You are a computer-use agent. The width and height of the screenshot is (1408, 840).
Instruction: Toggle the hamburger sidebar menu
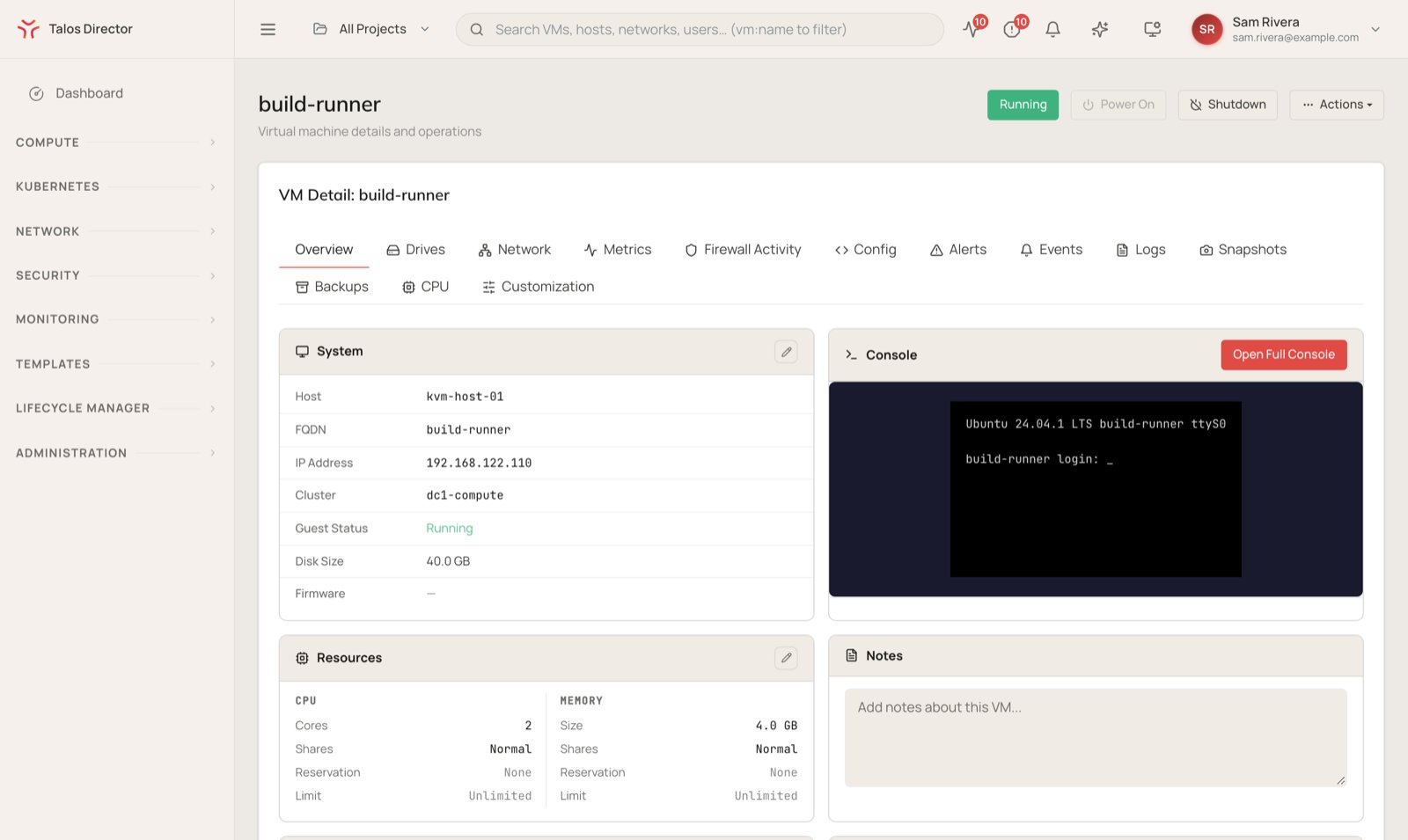268,29
